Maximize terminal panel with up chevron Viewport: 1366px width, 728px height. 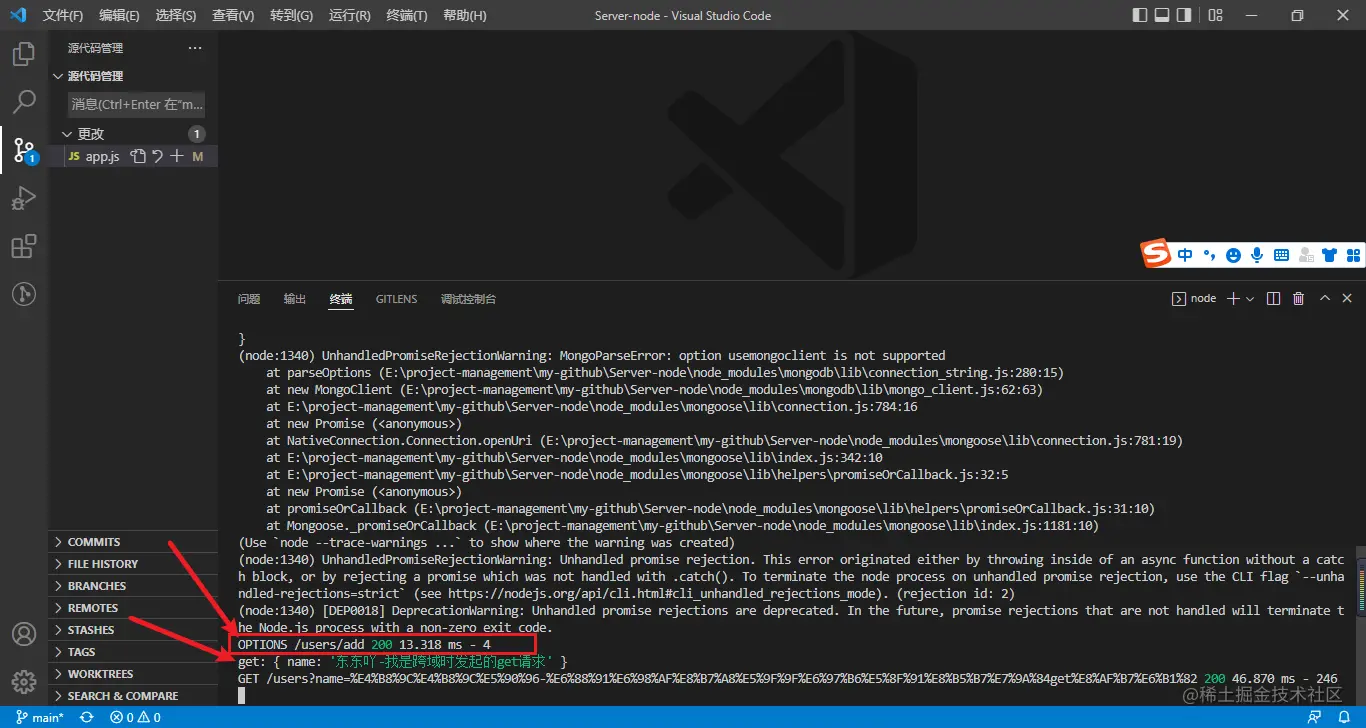click(1325, 298)
